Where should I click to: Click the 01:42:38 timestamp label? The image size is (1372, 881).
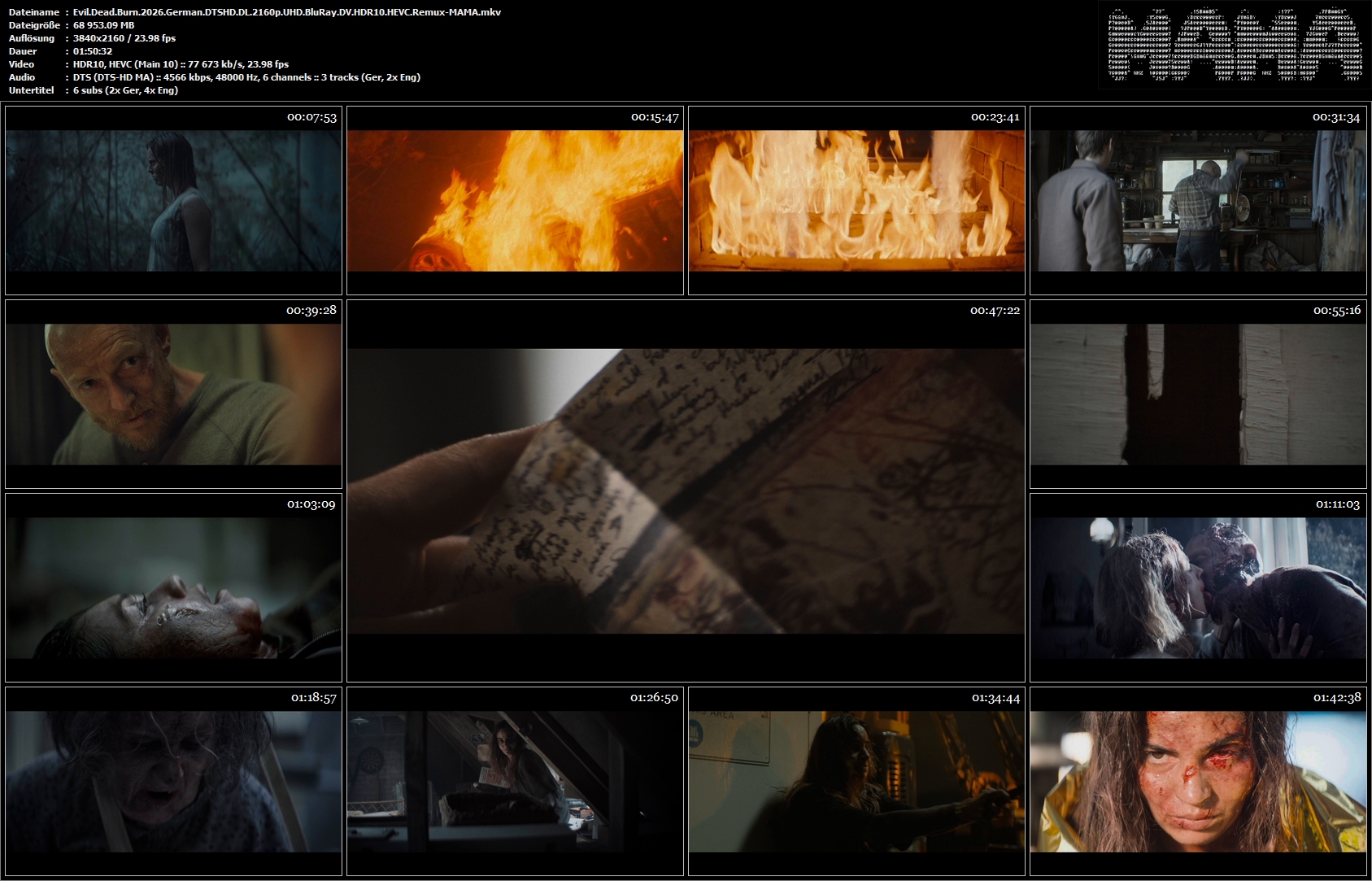(x=1336, y=698)
